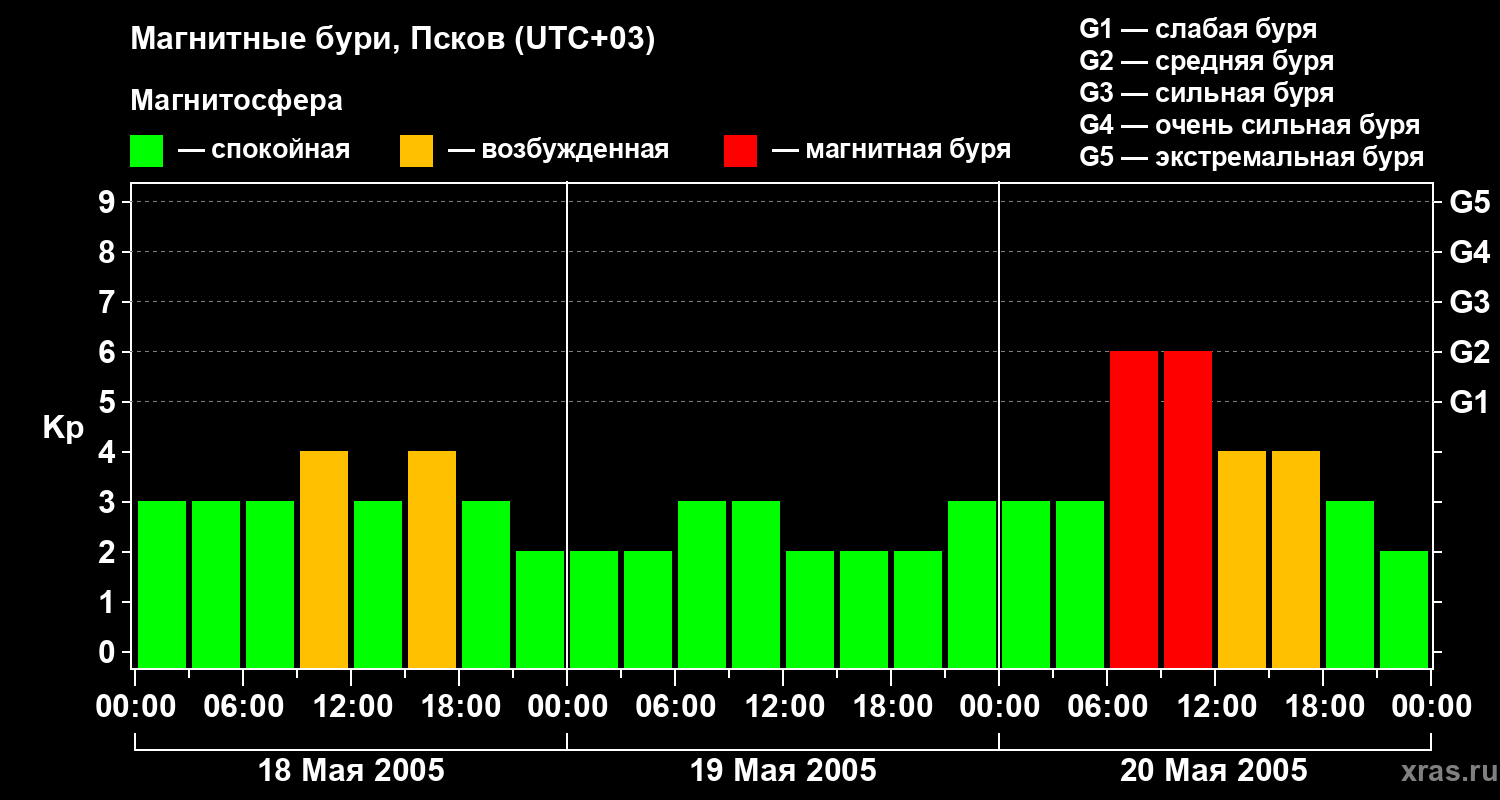The height and width of the screenshot is (800, 1500).
Task: Select the '20 Мая 2005' date label
Action: click(x=1213, y=771)
